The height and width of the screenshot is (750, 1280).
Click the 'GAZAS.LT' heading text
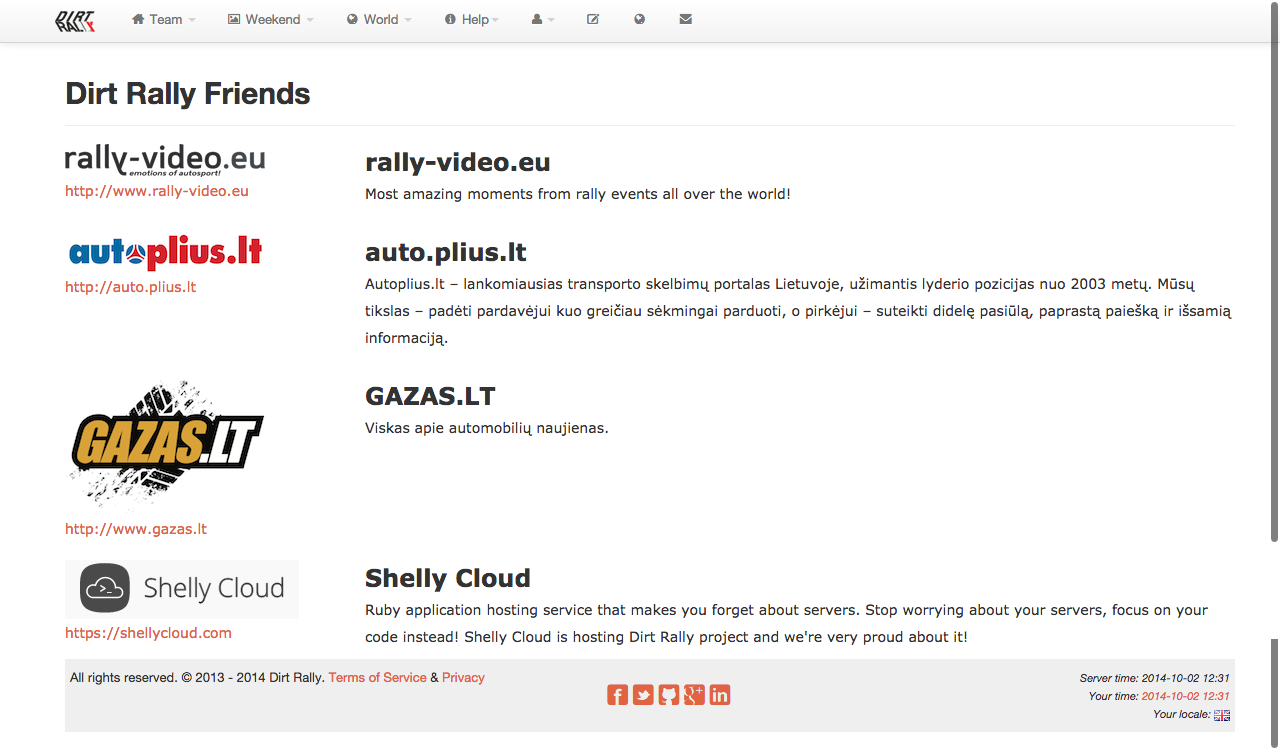[x=430, y=396]
